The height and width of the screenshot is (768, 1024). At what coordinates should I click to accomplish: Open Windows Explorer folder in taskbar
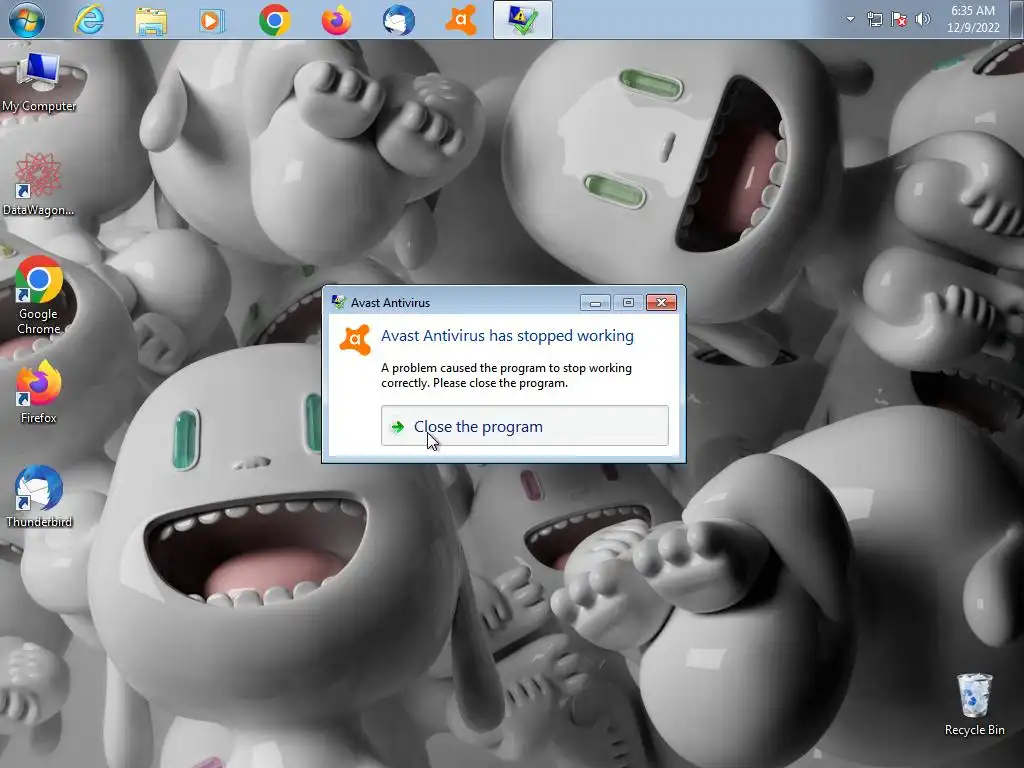(151, 21)
